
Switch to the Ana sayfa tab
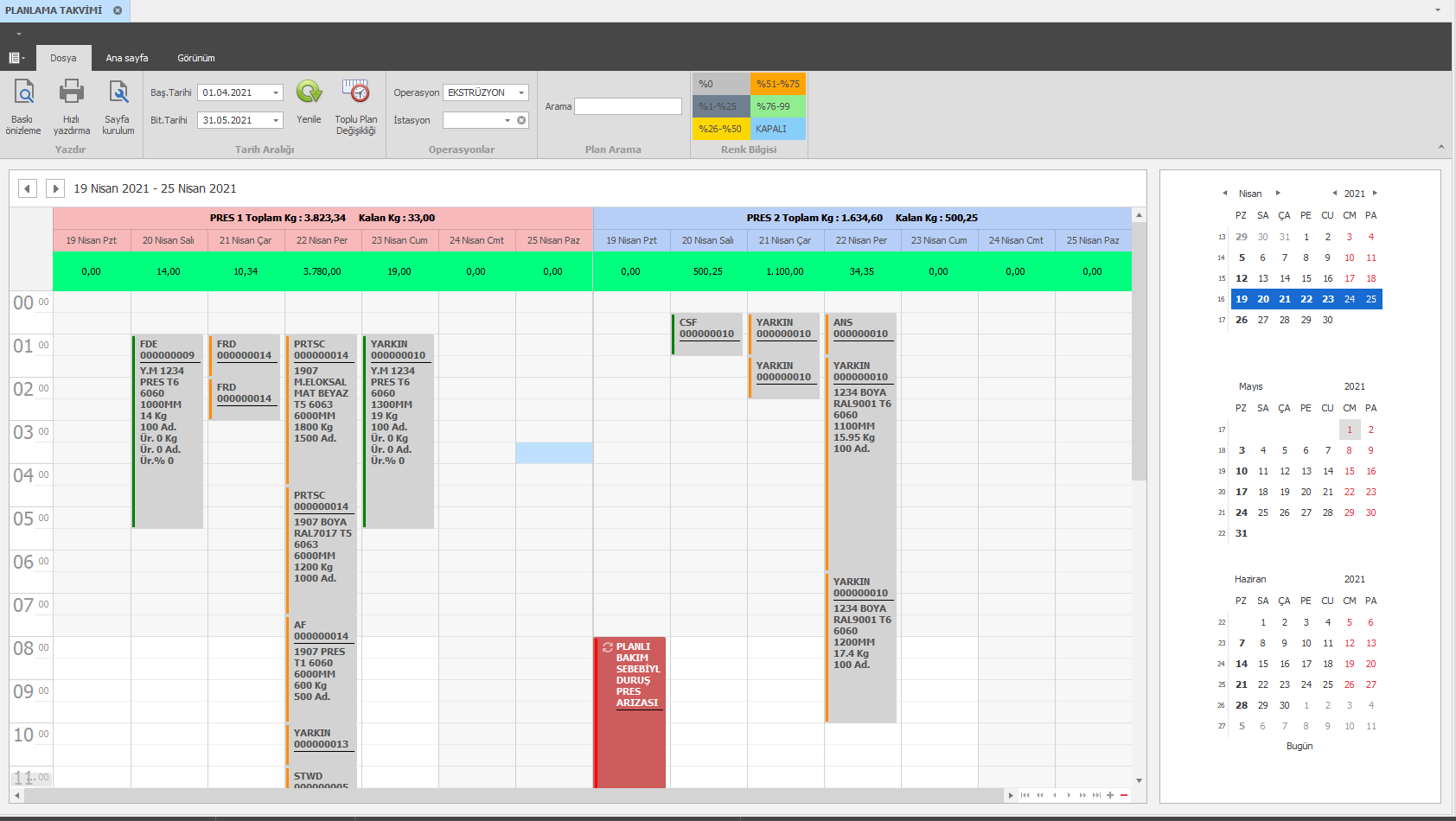pos(127,58)
